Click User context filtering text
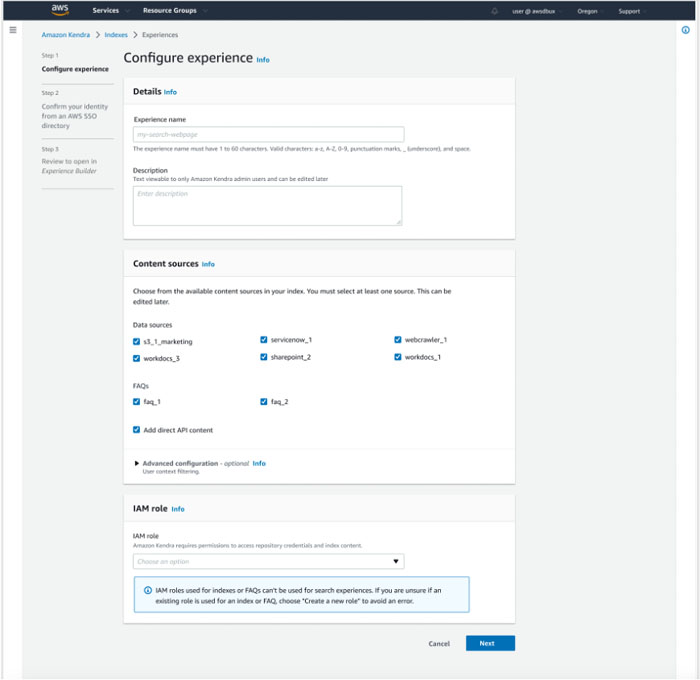700x680 pixels. click(171, 471)
